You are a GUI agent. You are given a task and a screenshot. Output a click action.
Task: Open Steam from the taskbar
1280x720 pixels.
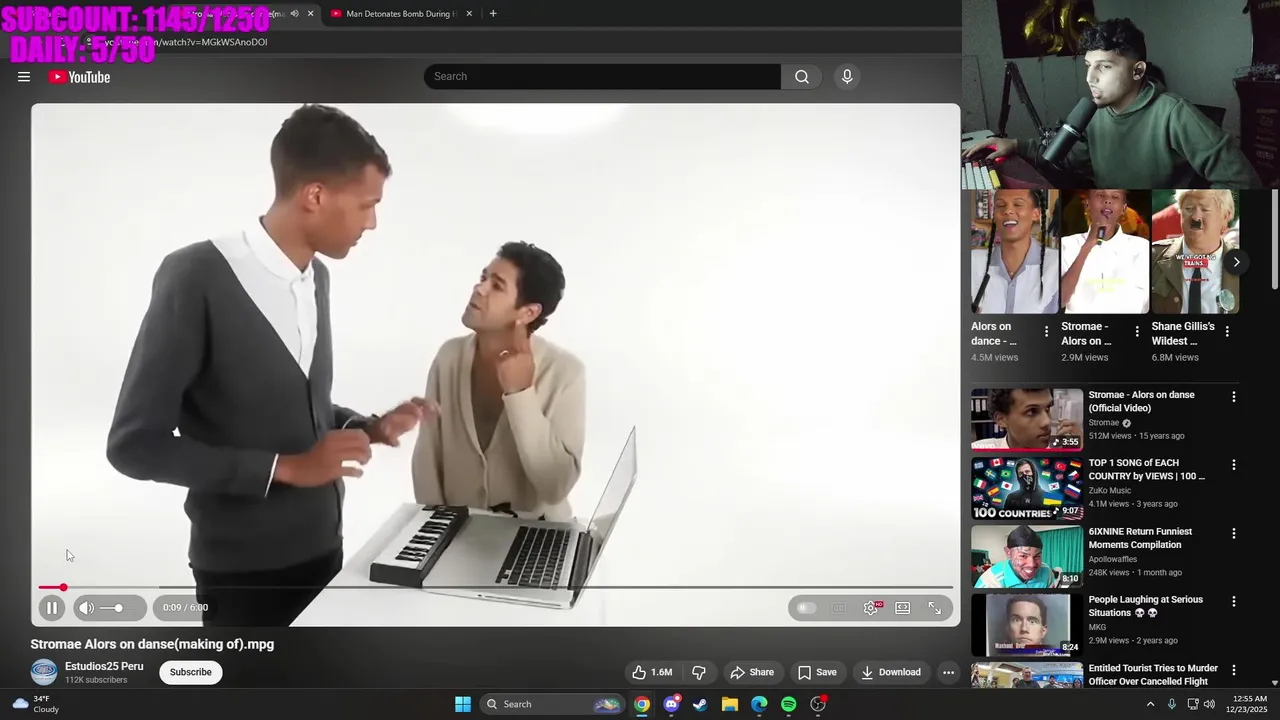click(700, 704)
